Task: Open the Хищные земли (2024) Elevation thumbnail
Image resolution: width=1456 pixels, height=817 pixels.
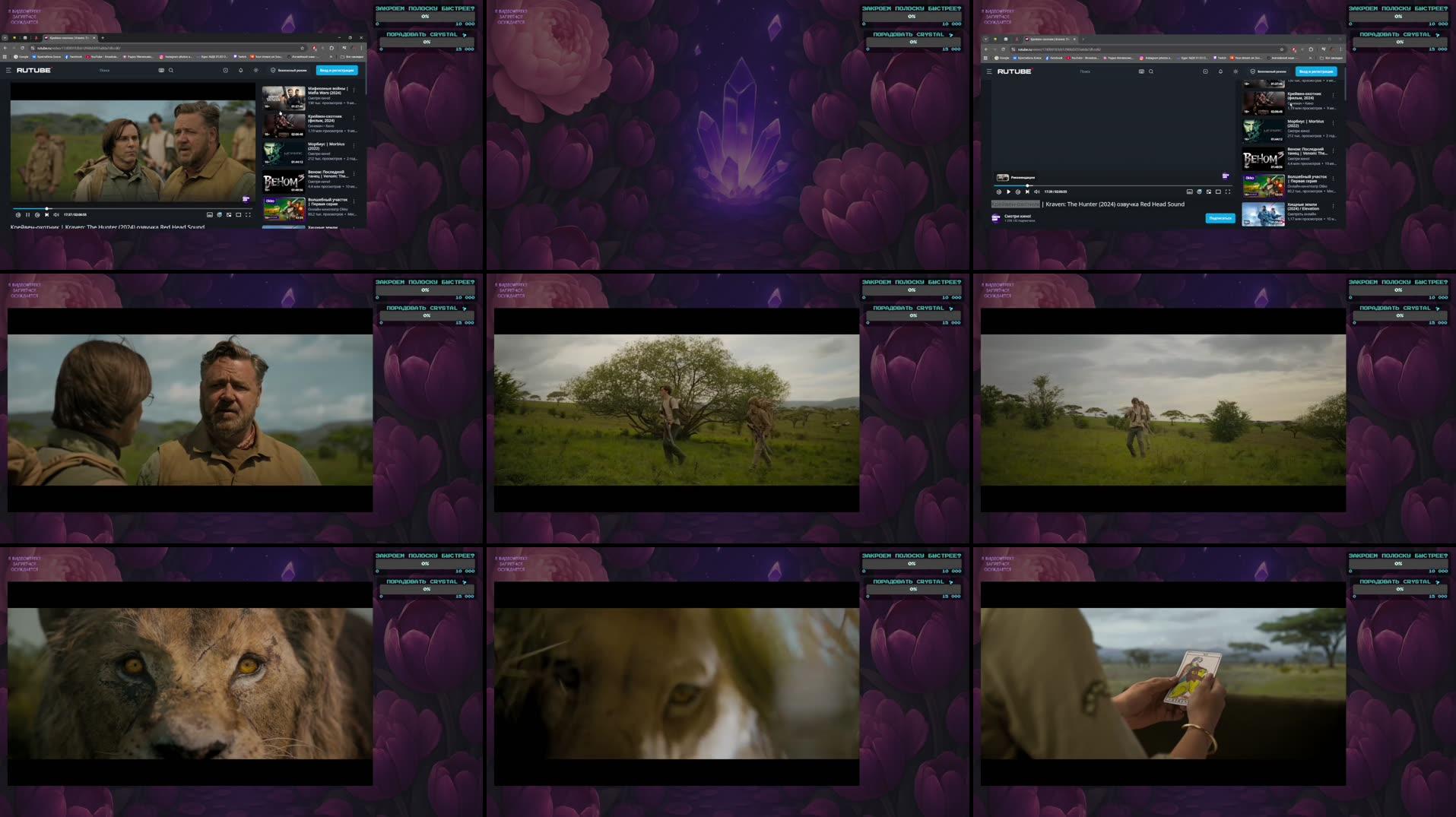Action: pos(1263,214)
